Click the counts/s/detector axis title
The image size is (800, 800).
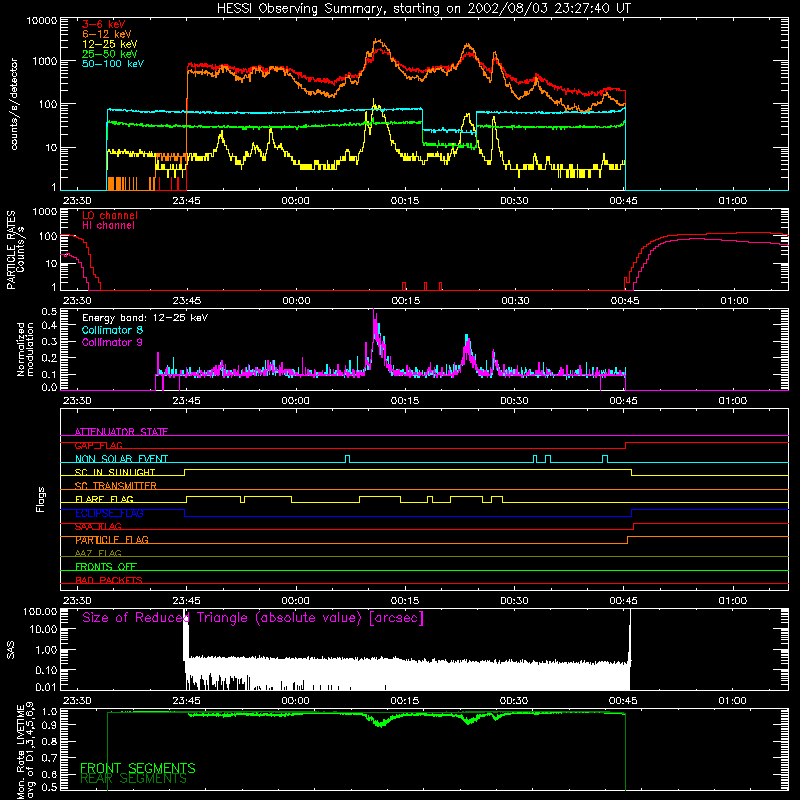pyautogui.click(x=14, y=104)
